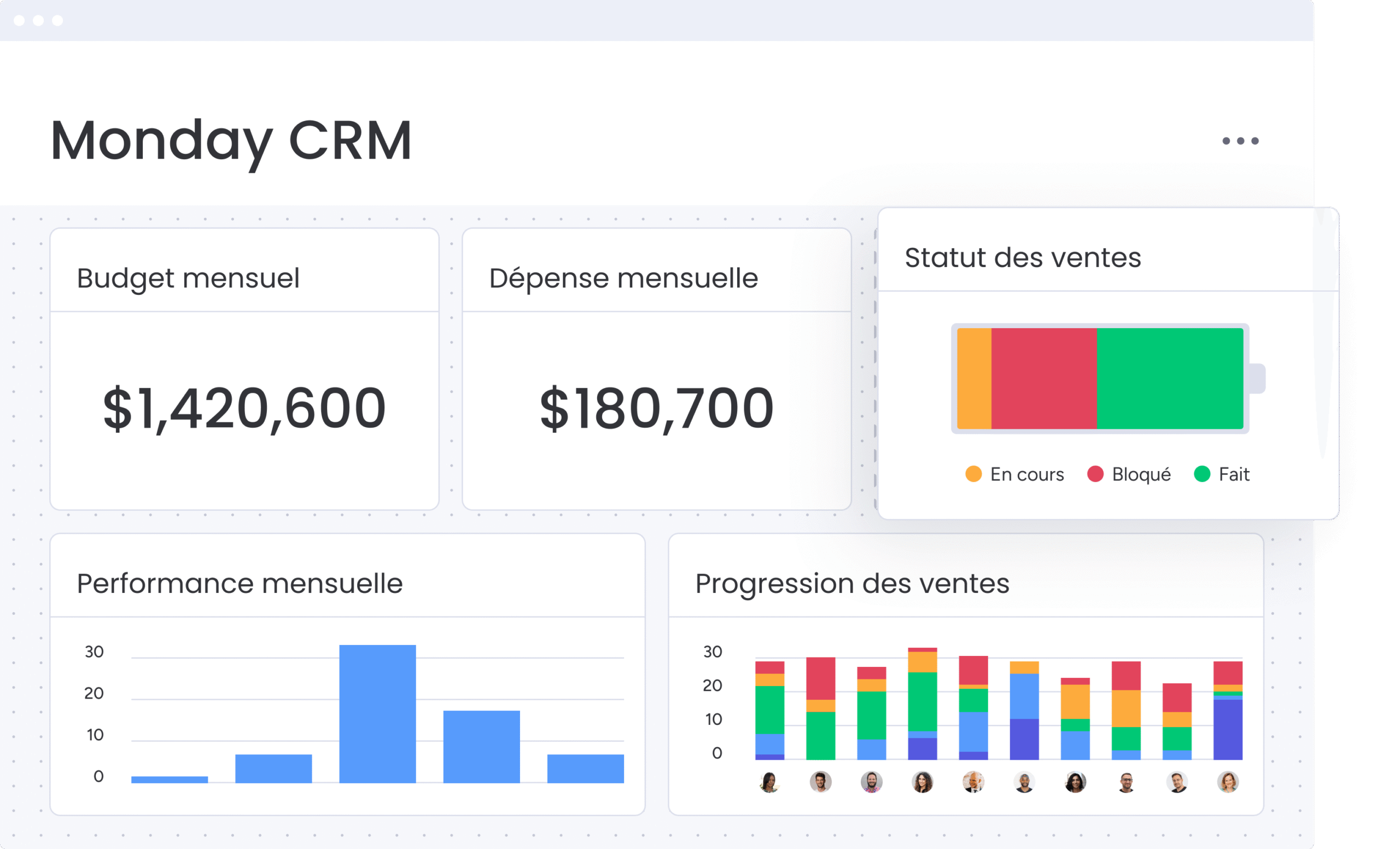Click the last bar in Performance mensuelle
1400x849 pixels.
(586, 769)
